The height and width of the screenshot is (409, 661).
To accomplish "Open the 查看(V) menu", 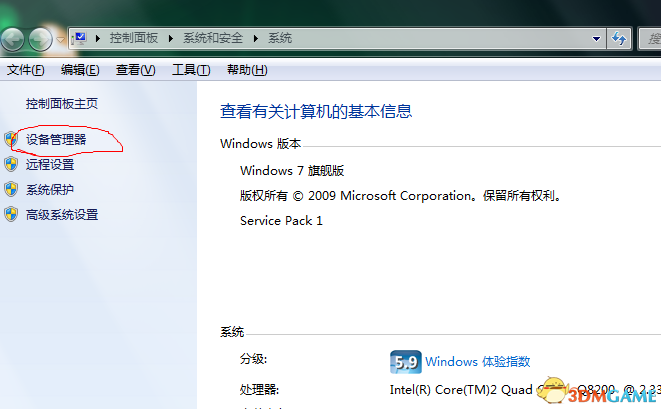I will 136,70.
